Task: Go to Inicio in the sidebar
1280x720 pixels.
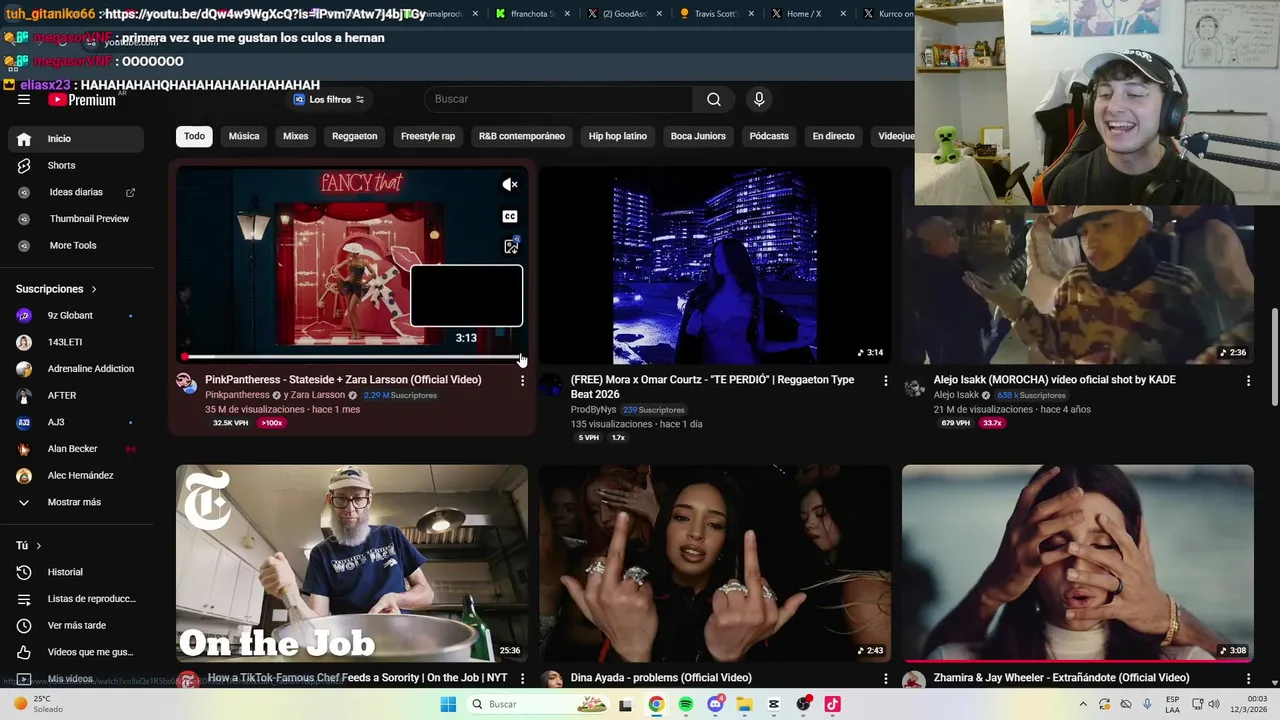Action: point(76,139)
